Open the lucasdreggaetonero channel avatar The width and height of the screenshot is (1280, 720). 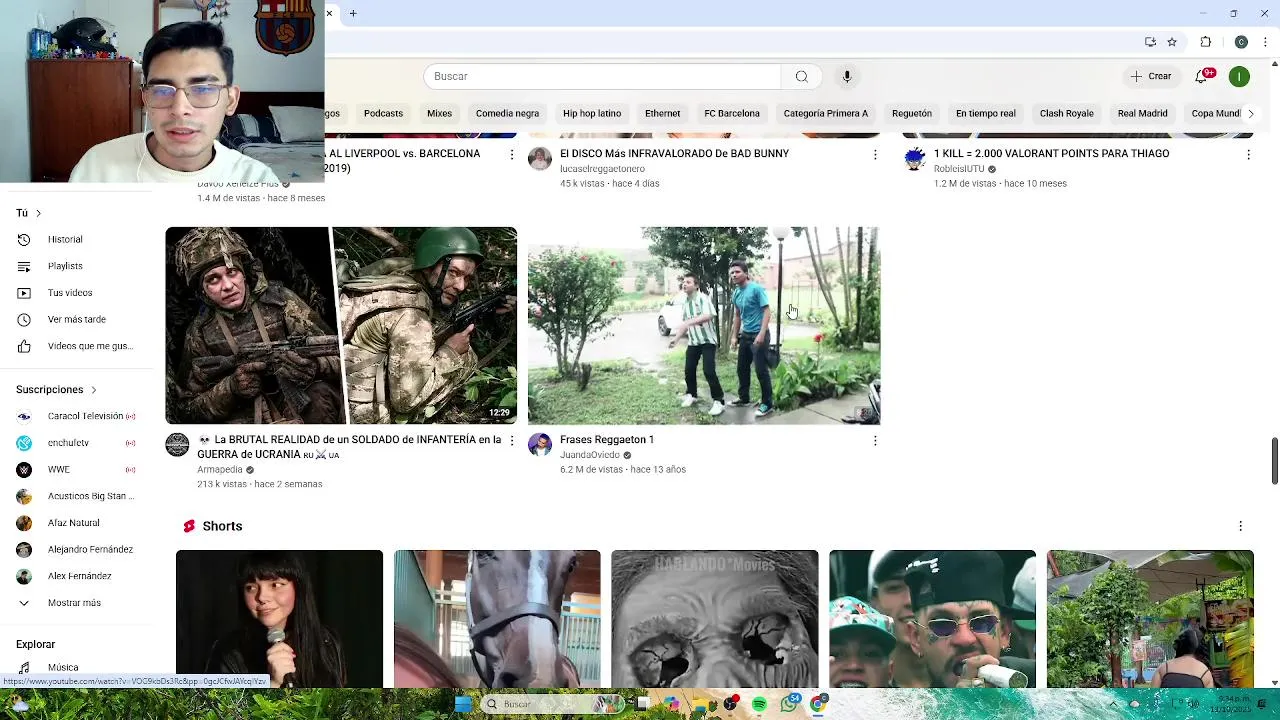pyautogui.click(x=540, y=159)
